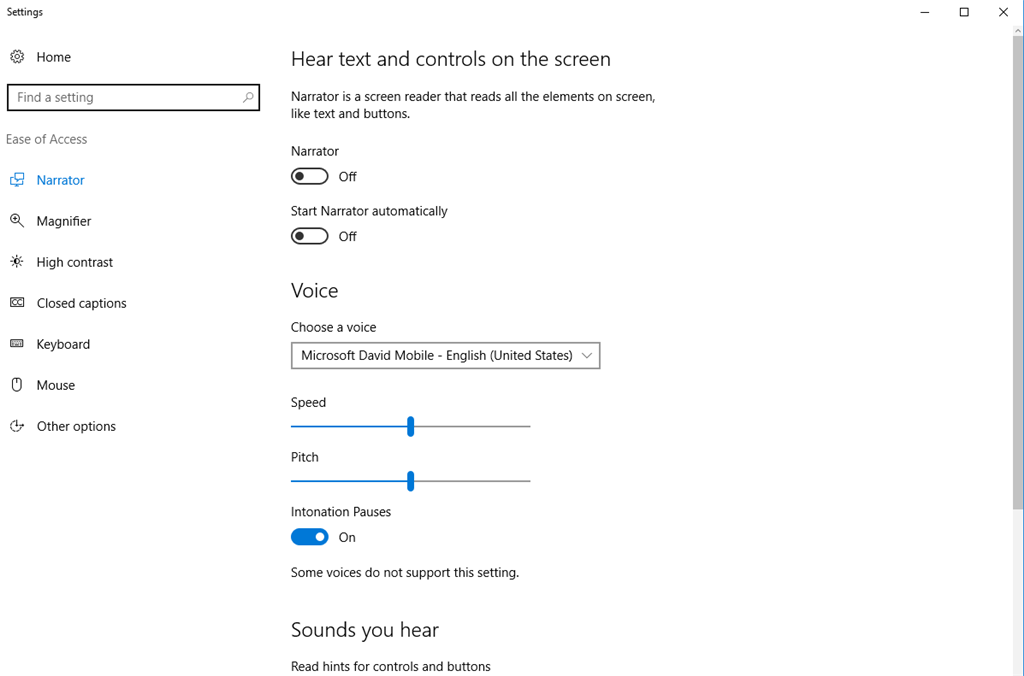1024x676 pixels.
Task: Click the voice dropdown chevron arrow
Action: (586, 355)
